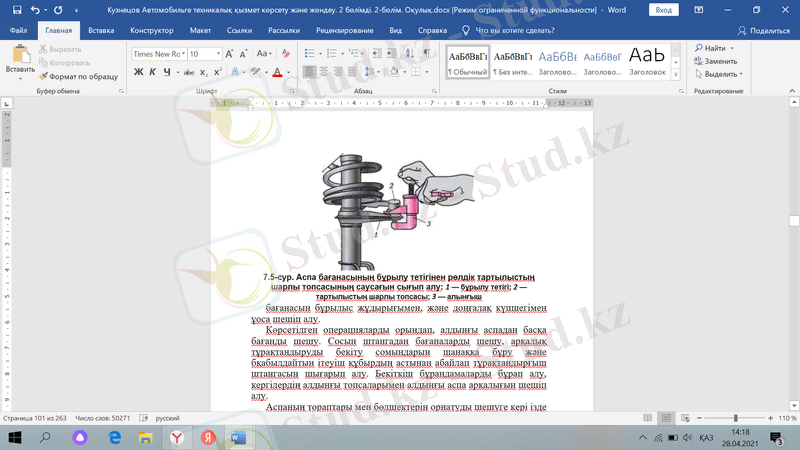This screenshot has width=800, height=450.
Task: Click the zoom slider in the status bar
Action: pyautogui.click(x=735, y=417)
